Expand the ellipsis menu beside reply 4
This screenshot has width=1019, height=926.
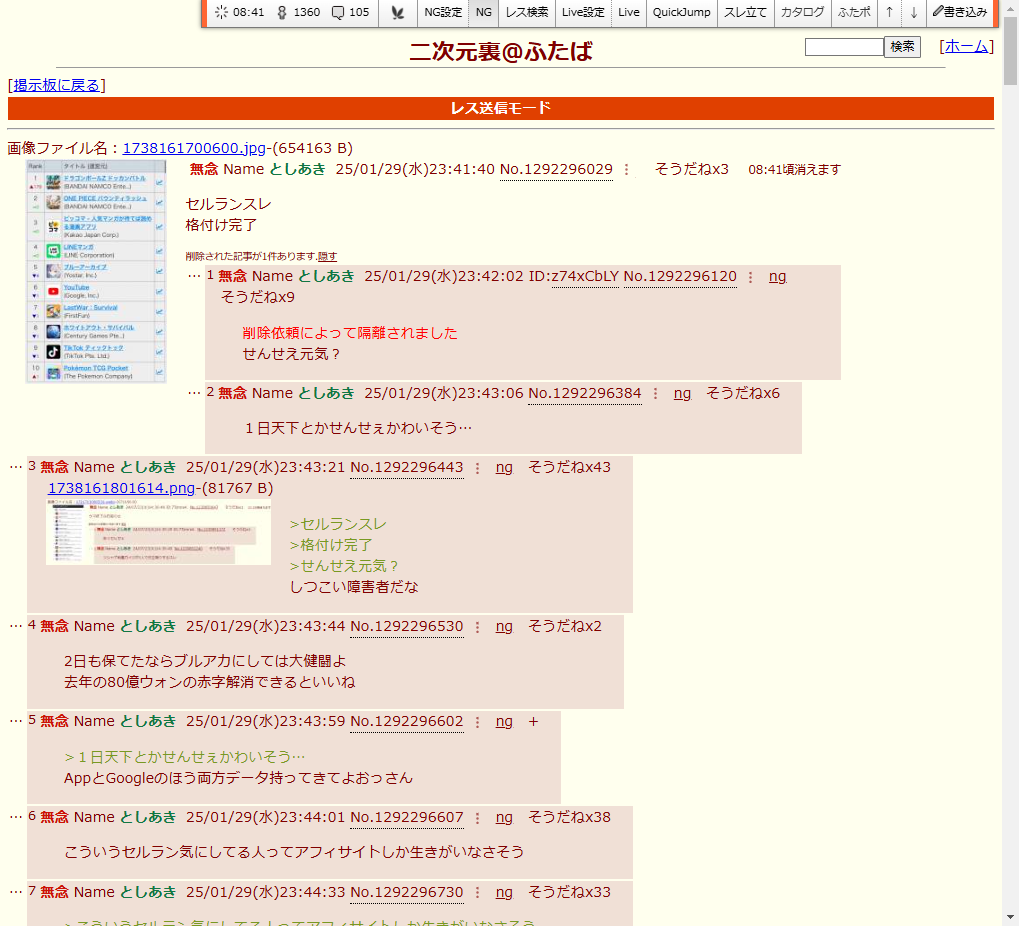(16, 626)
